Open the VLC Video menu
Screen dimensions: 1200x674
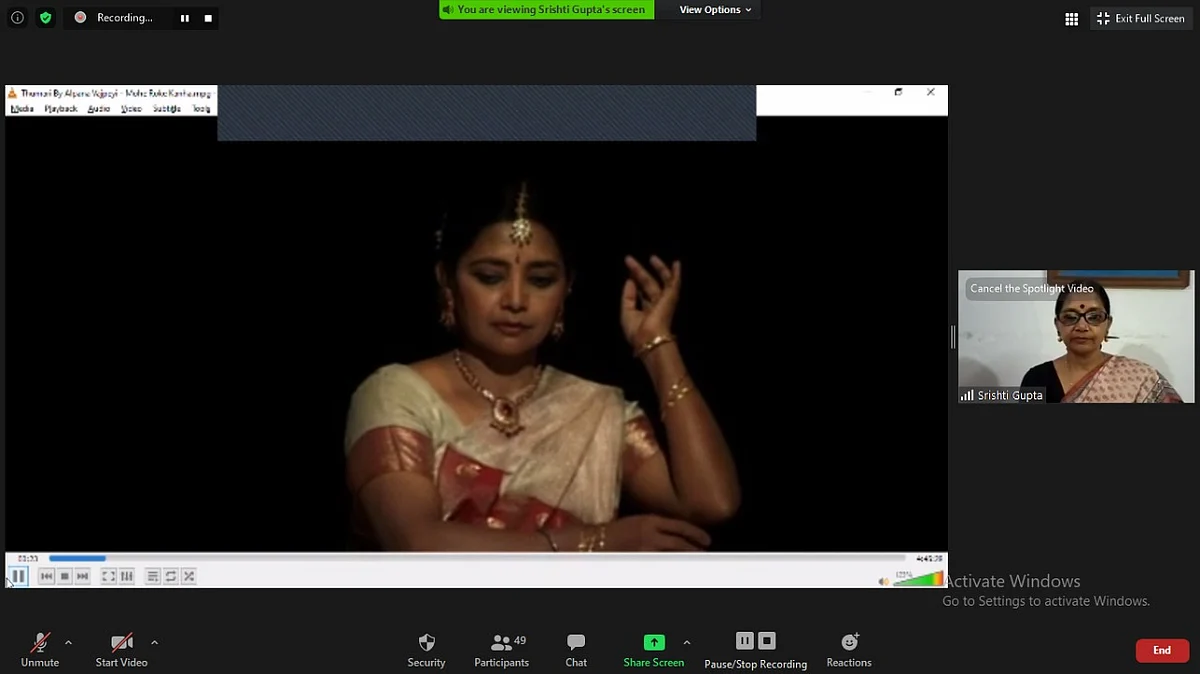tap(131, 108)
